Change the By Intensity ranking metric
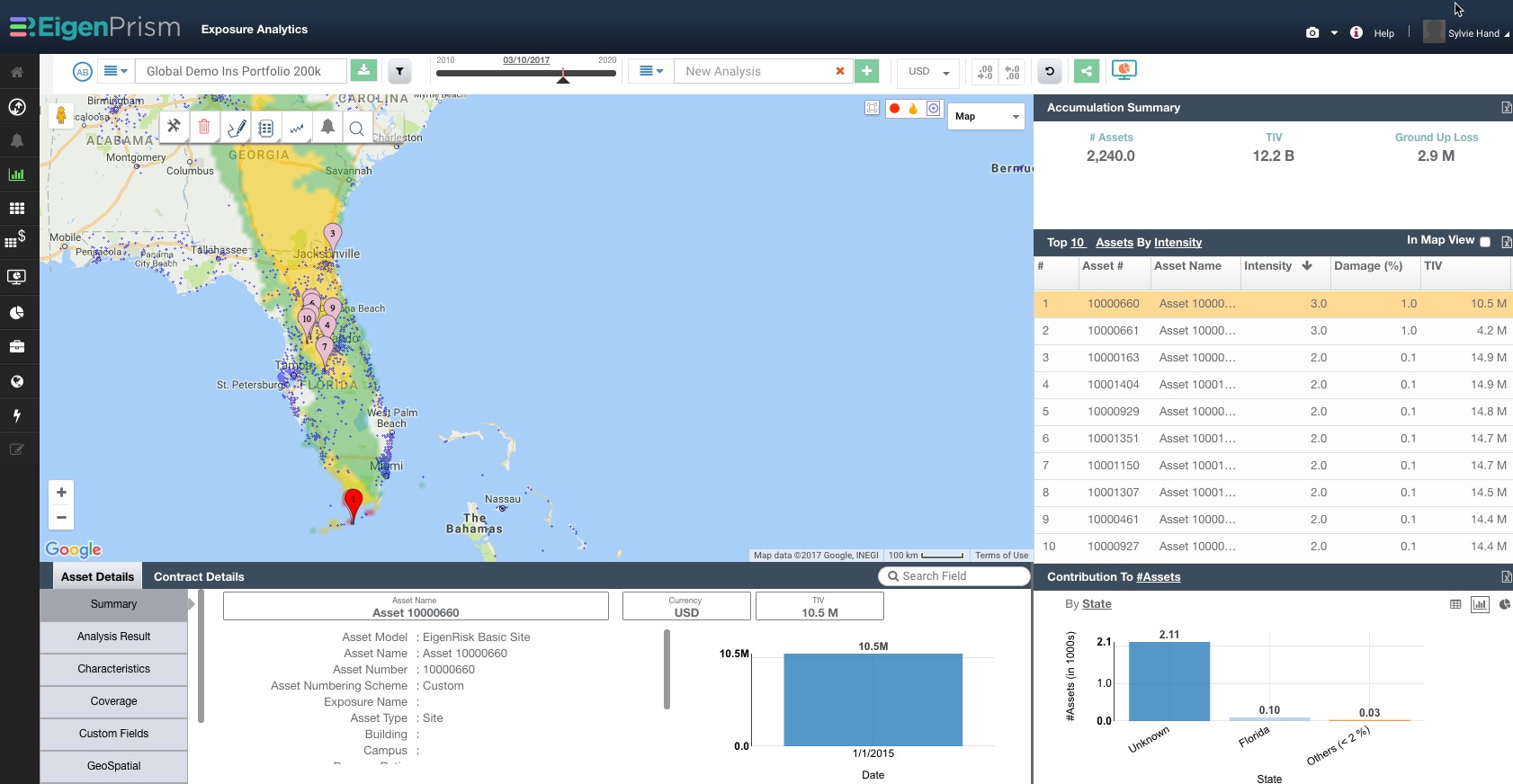Screen dimensions: 1513x784 tap(1177, 243)
